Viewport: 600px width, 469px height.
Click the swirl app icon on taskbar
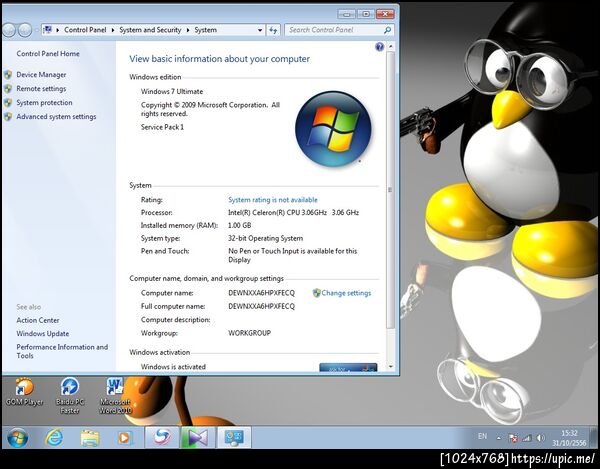[x=162, y=437]
